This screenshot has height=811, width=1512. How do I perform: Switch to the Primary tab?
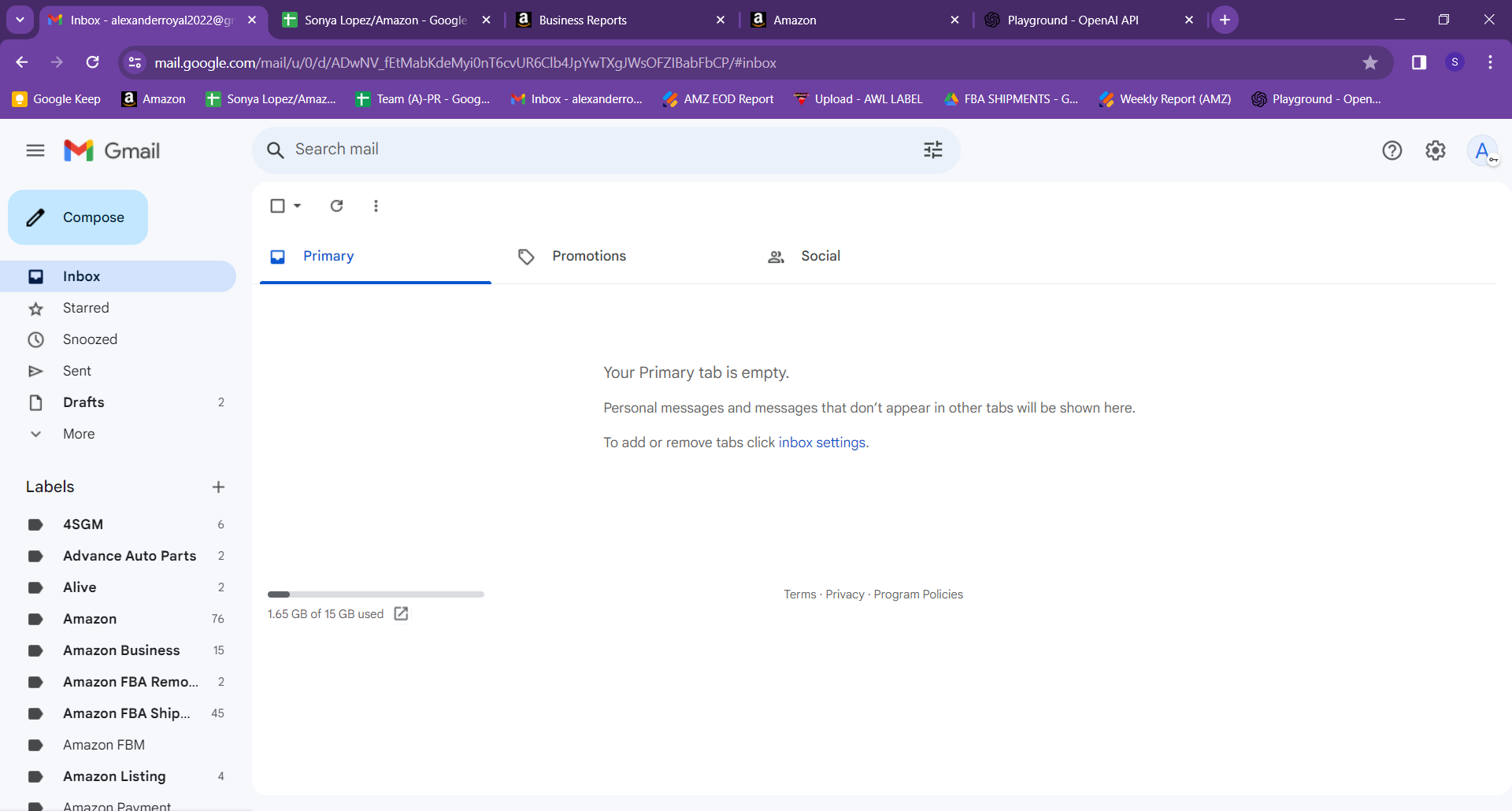[376, 256]
